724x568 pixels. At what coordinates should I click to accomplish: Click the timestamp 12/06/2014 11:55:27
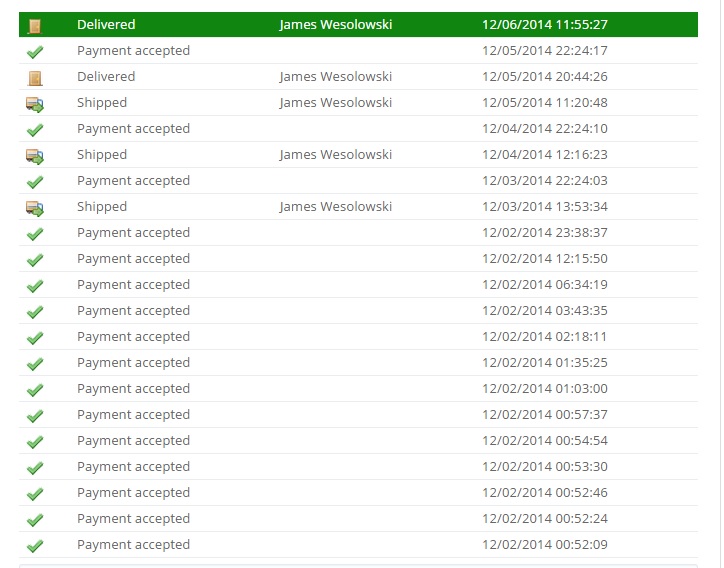pyautogui.click(x=545, y=24)
